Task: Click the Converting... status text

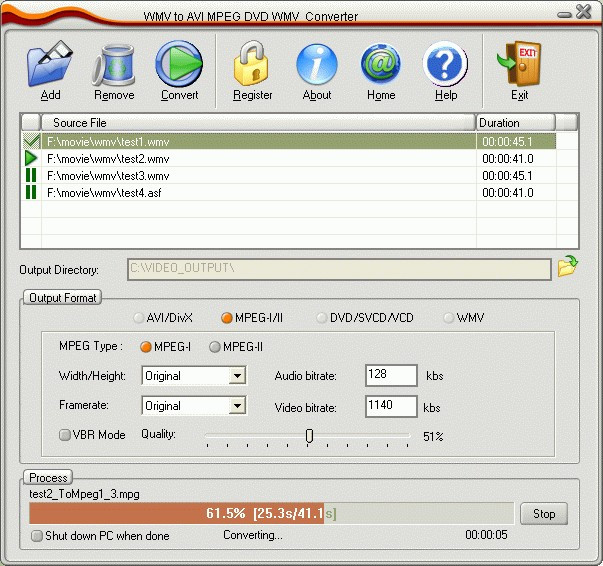Action: tap(253, 535)
